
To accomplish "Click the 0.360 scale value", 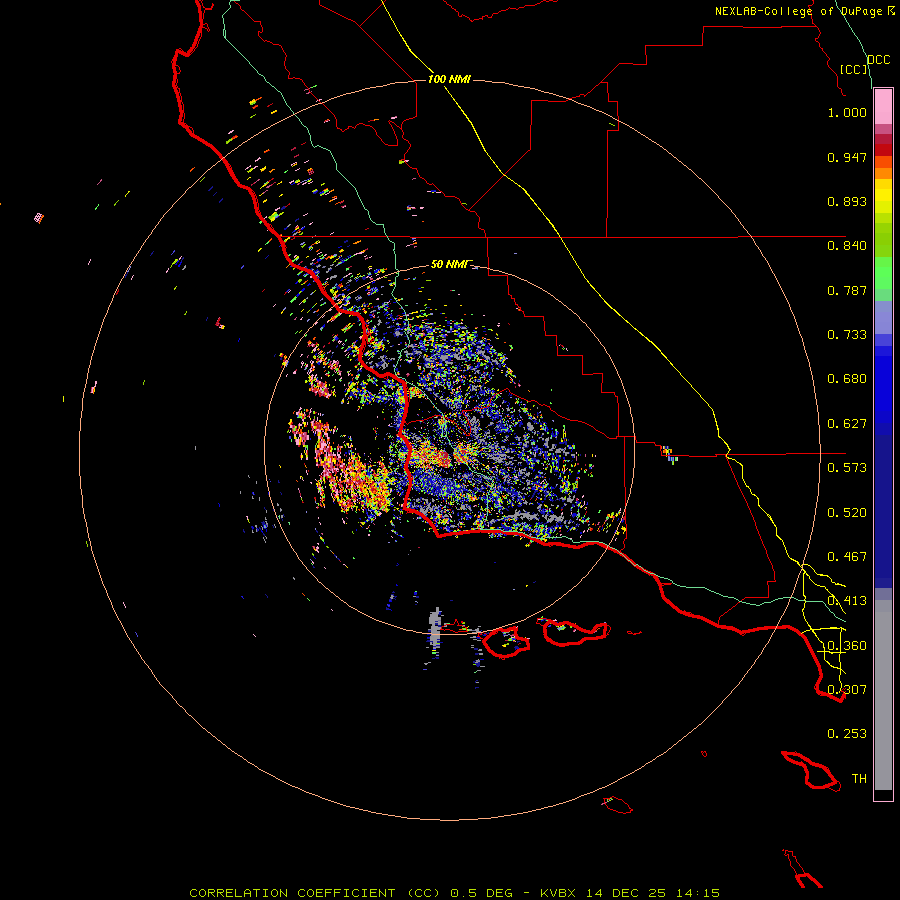I will [x=847, y=646].
